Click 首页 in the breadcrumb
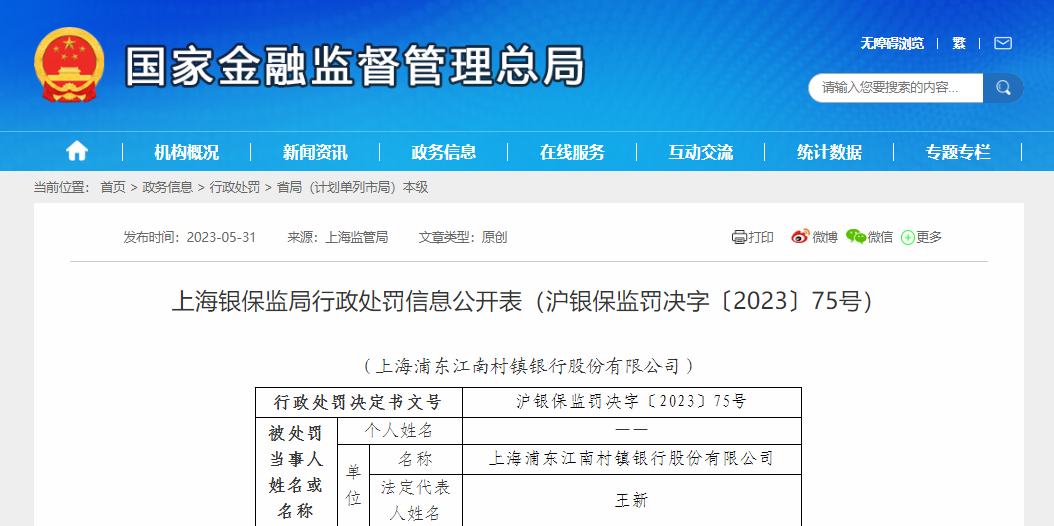The image size is (1054, 526). click(x=113, y=187)
